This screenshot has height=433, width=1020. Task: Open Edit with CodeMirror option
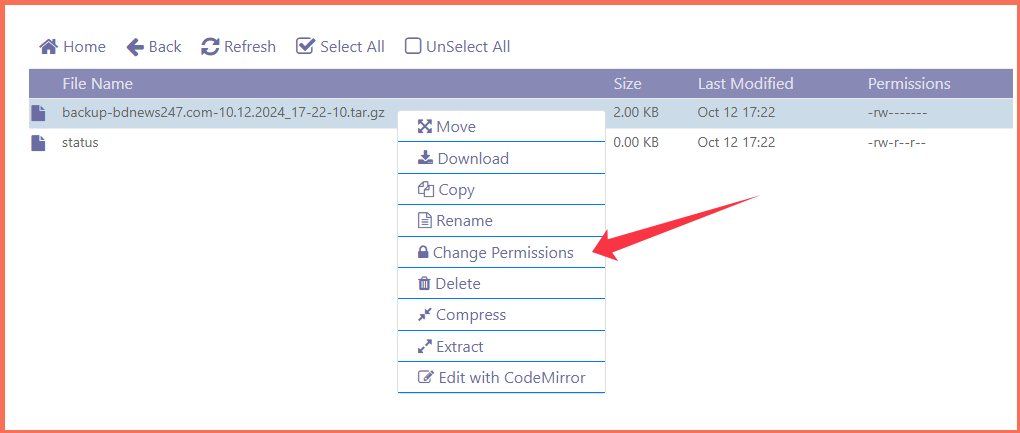(502, 378)
